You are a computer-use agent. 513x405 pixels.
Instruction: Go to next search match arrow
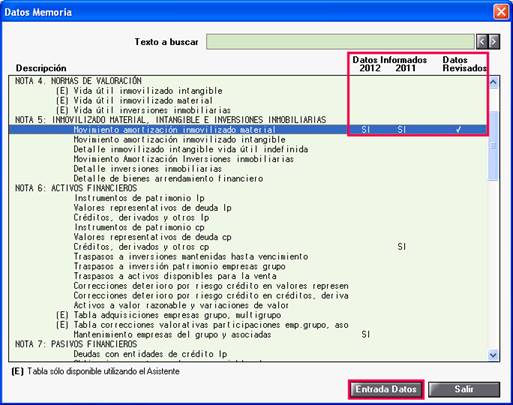pyautogui.click(x=494, y=42)
